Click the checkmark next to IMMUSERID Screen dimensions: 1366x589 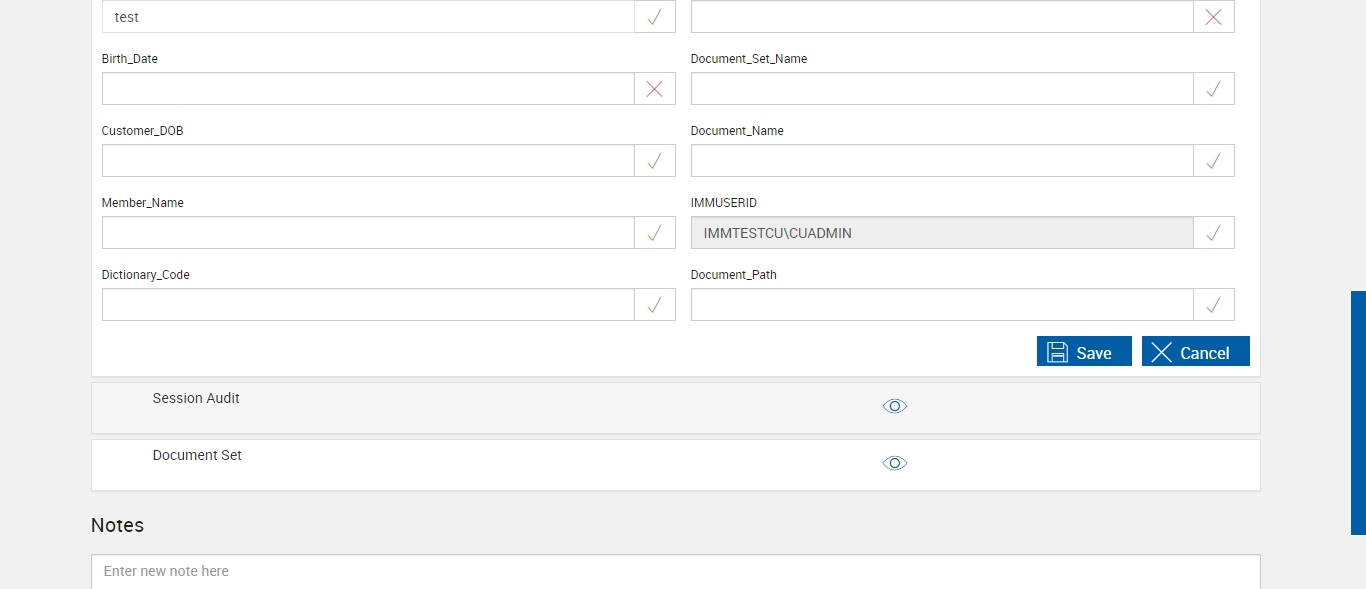[1213, 233]
